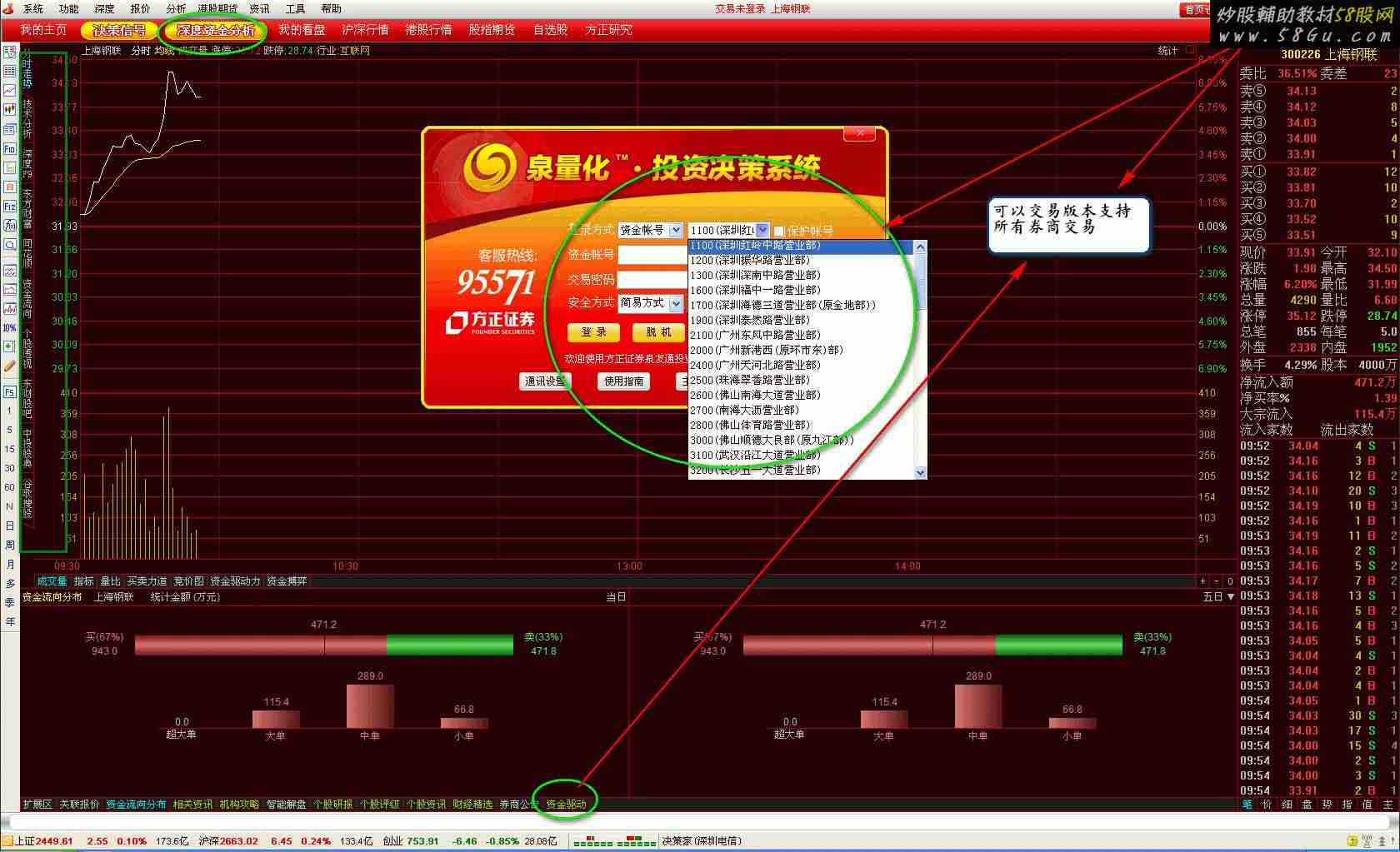Click the 使用指南 button
Image resolution: width=1400 pixels, height=852 pixels.
click(x=624, y=381)
